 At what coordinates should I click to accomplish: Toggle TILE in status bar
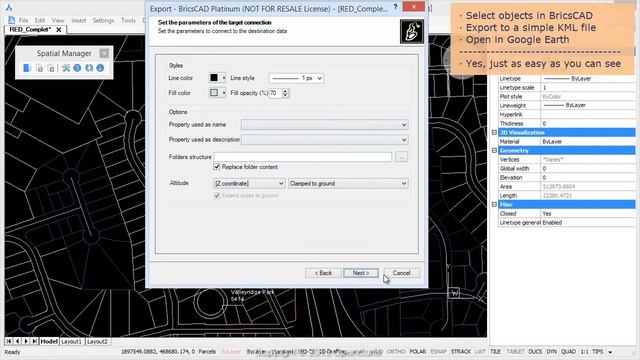coord(496,351)
